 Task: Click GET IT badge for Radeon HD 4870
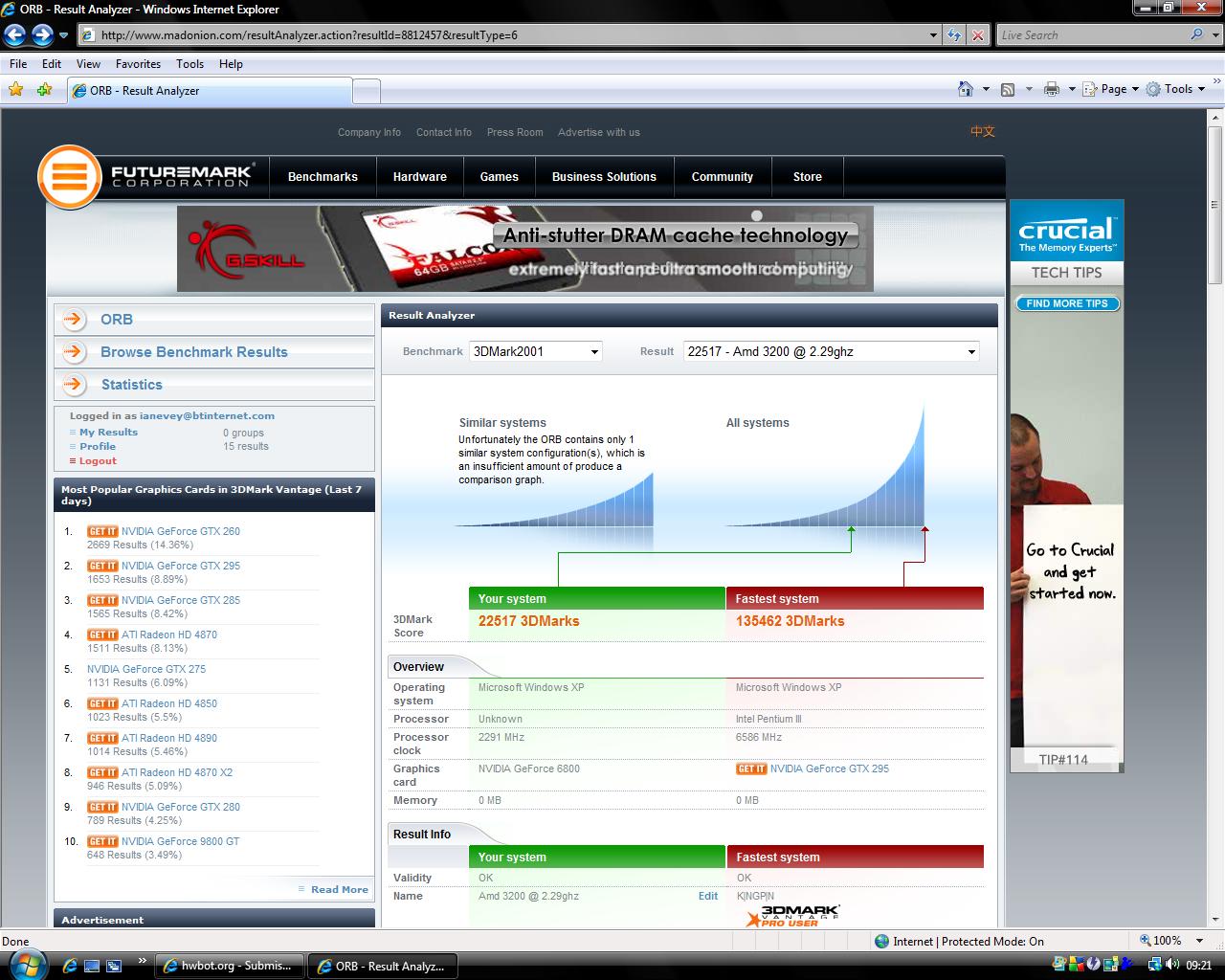102,635
